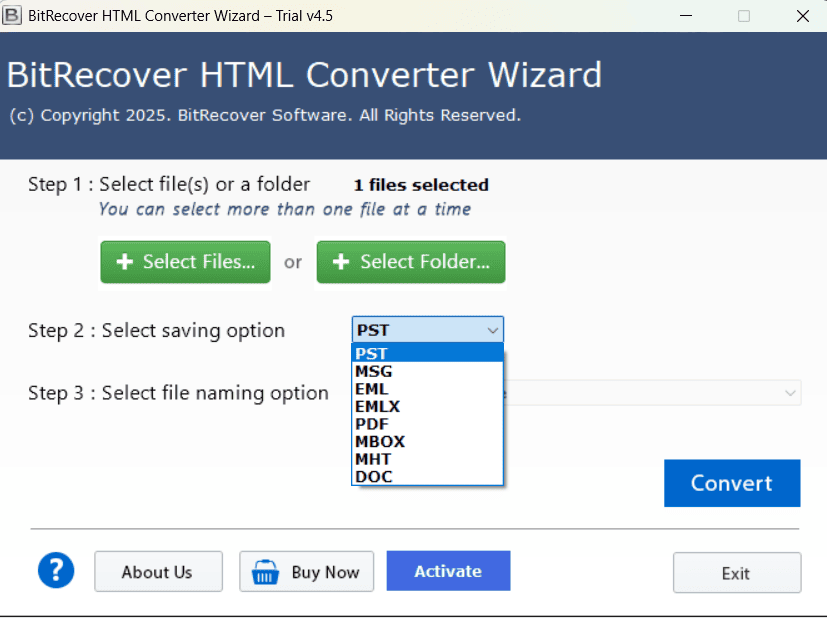This screenshot has width=827, height=618.
Task: Choose DOC from the saving option list
Action: [x=427, y=476]
